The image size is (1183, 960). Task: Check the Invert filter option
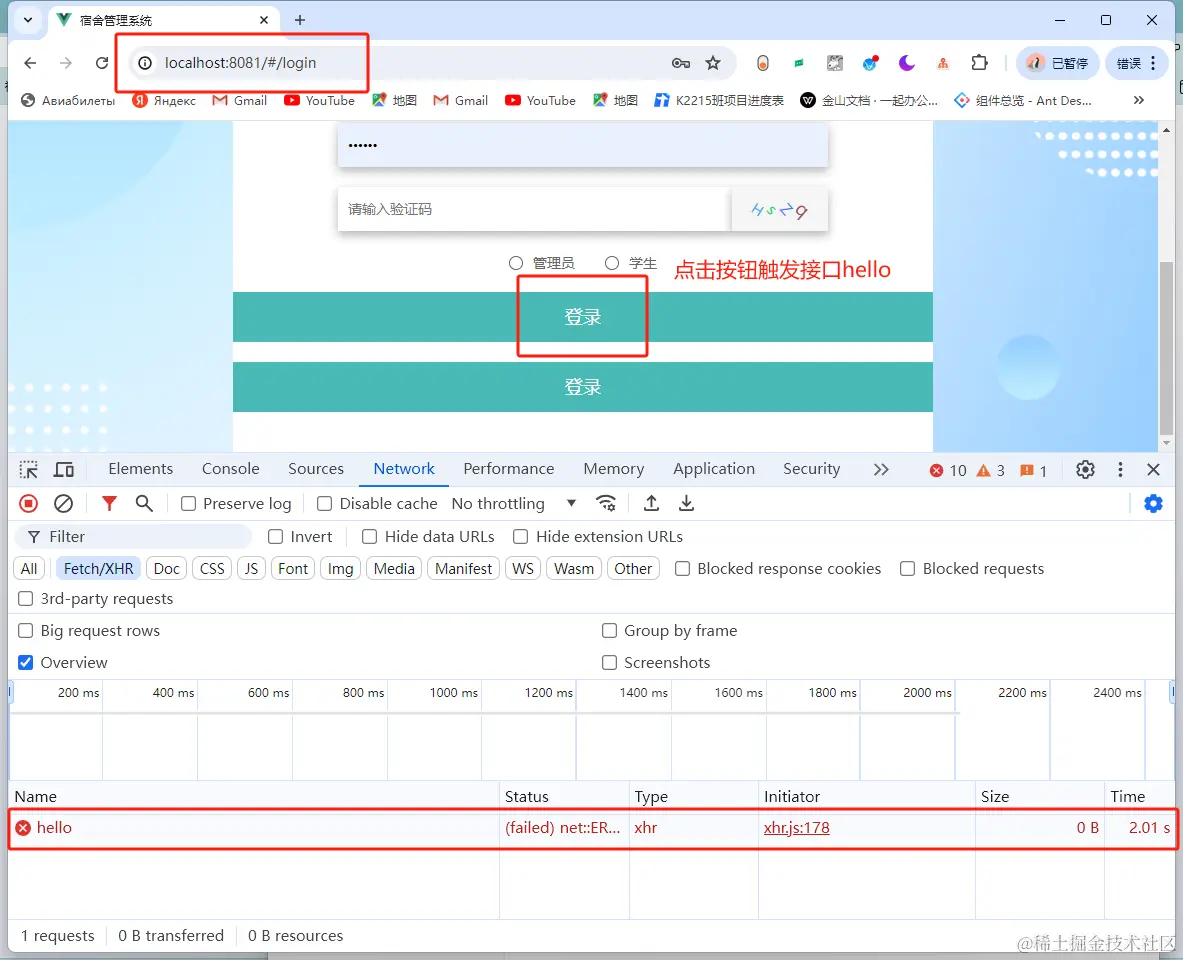[x=275, y=537]
